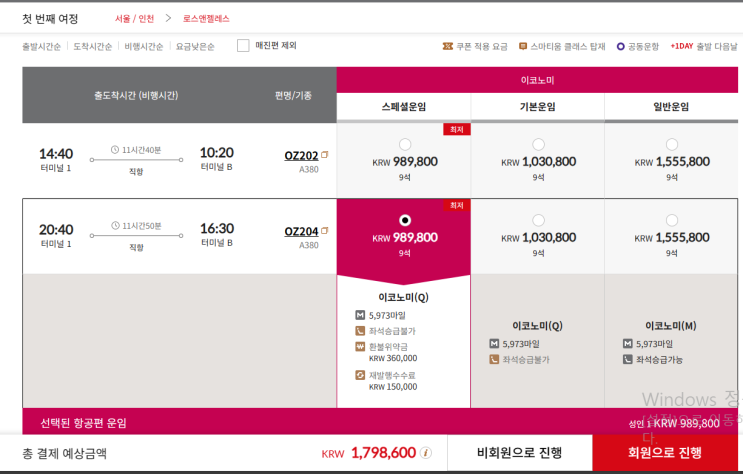This screenshot has width=743, height=474.
Task: Click the coupon fare legend icon
Action: point(447,46)
